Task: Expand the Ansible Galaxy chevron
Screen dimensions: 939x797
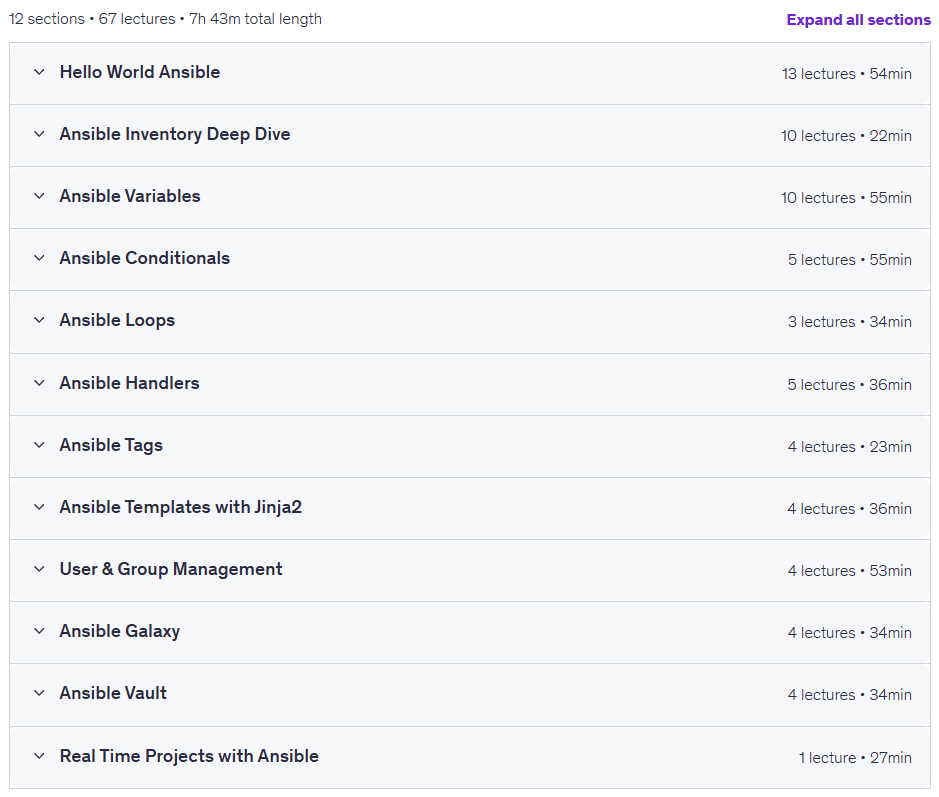Action: pyautogui.click(x=40, y=631)
